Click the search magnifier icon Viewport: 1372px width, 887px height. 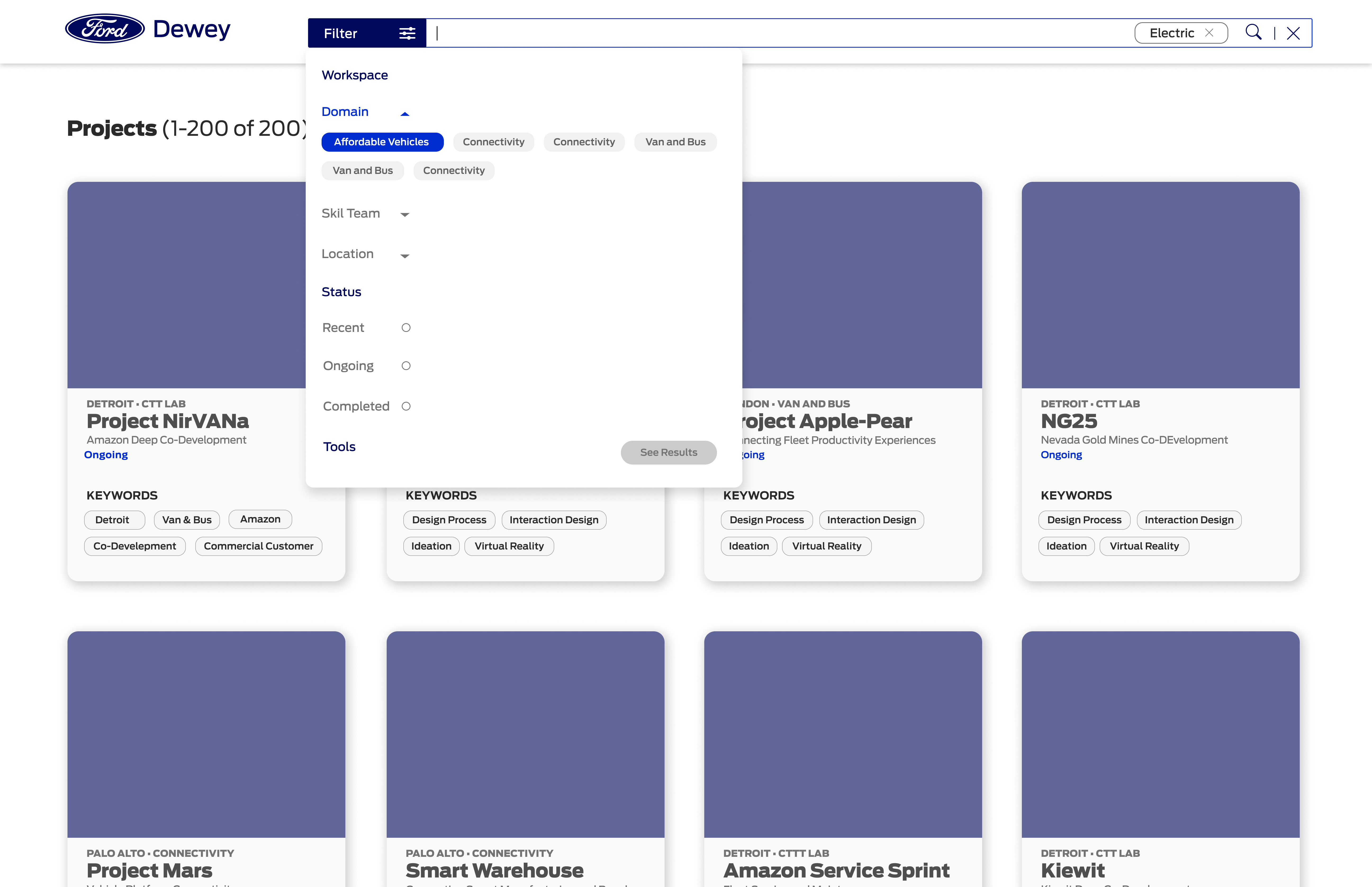click(1253, 32)
